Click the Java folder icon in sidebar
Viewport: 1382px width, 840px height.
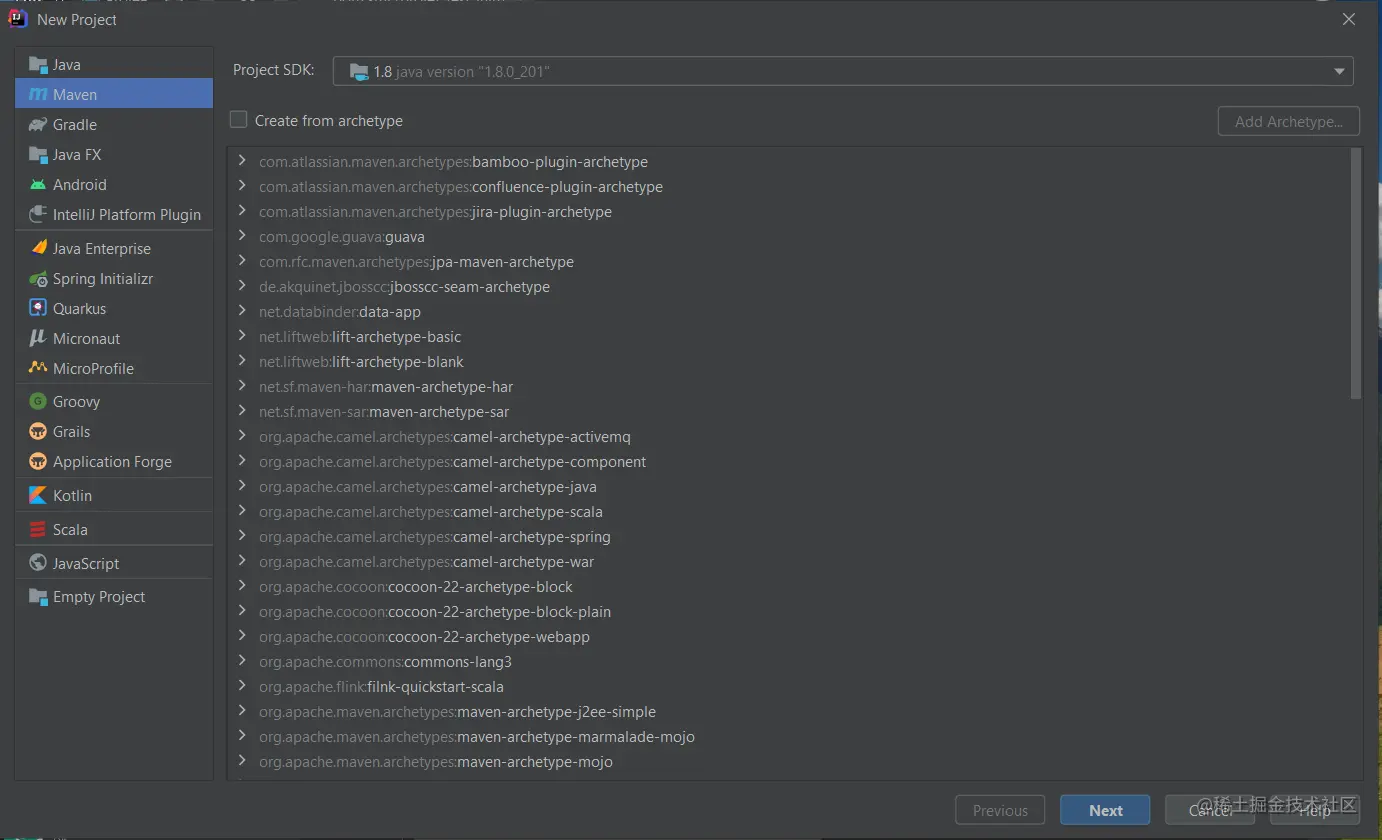coord(38,65)
